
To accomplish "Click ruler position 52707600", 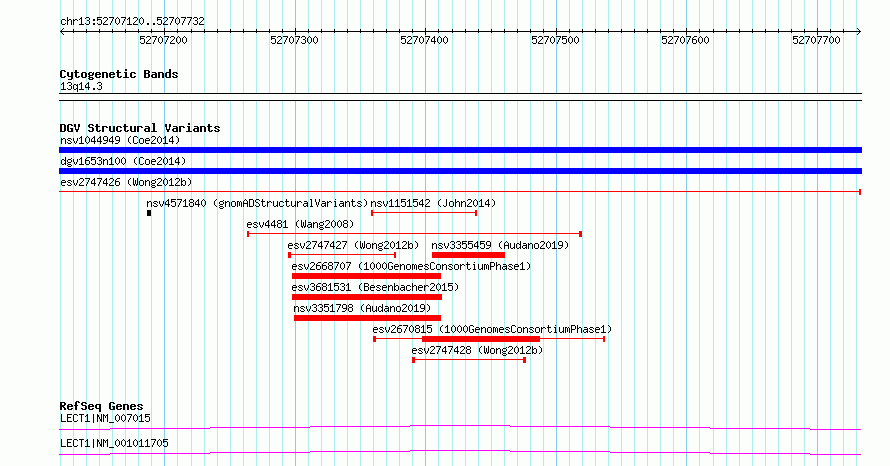I will click(x=686, y=40).
